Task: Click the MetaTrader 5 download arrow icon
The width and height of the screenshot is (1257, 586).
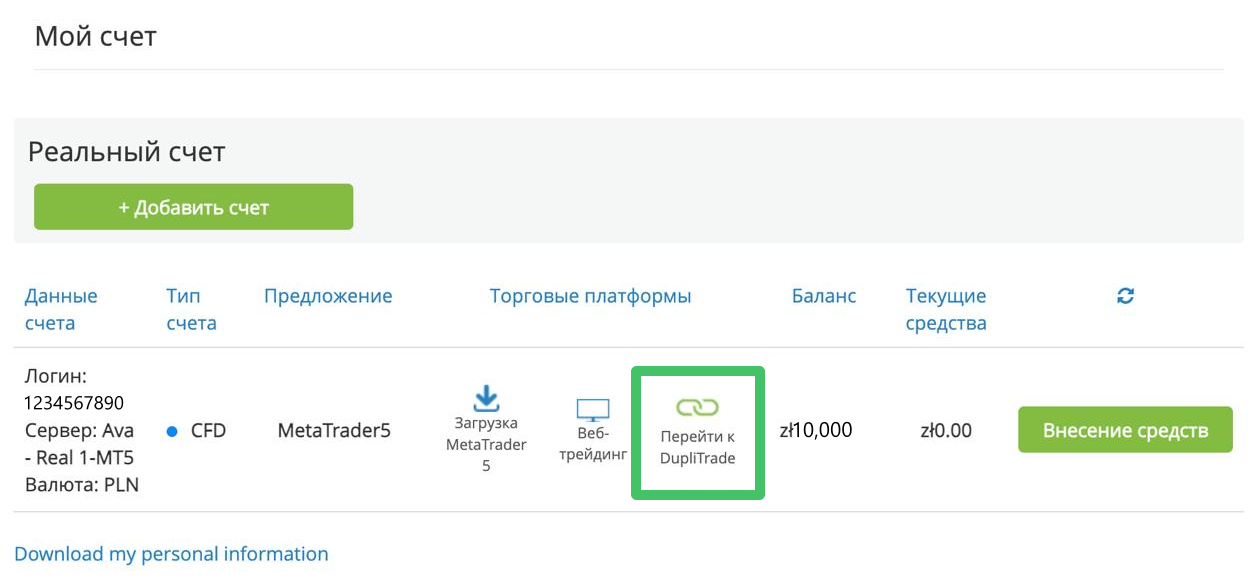Action: [486, 398]
